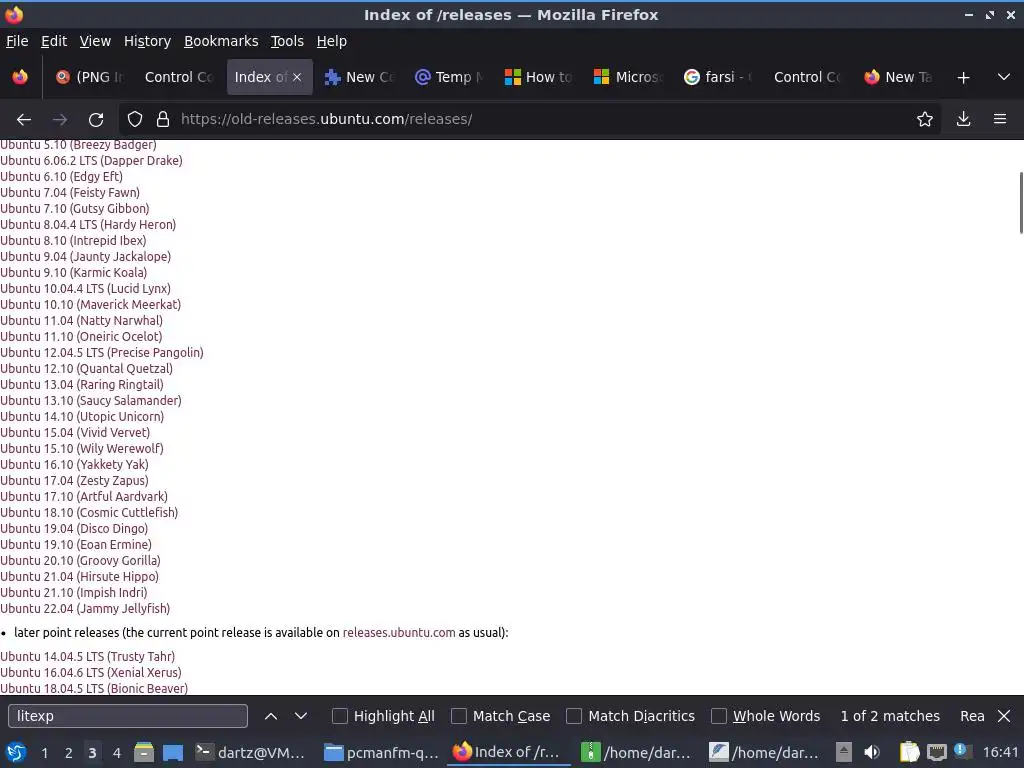Switch to the Temp Mail tab
Image resolution: width=1024 pixels, height=768 pixels.
[449, 77]
